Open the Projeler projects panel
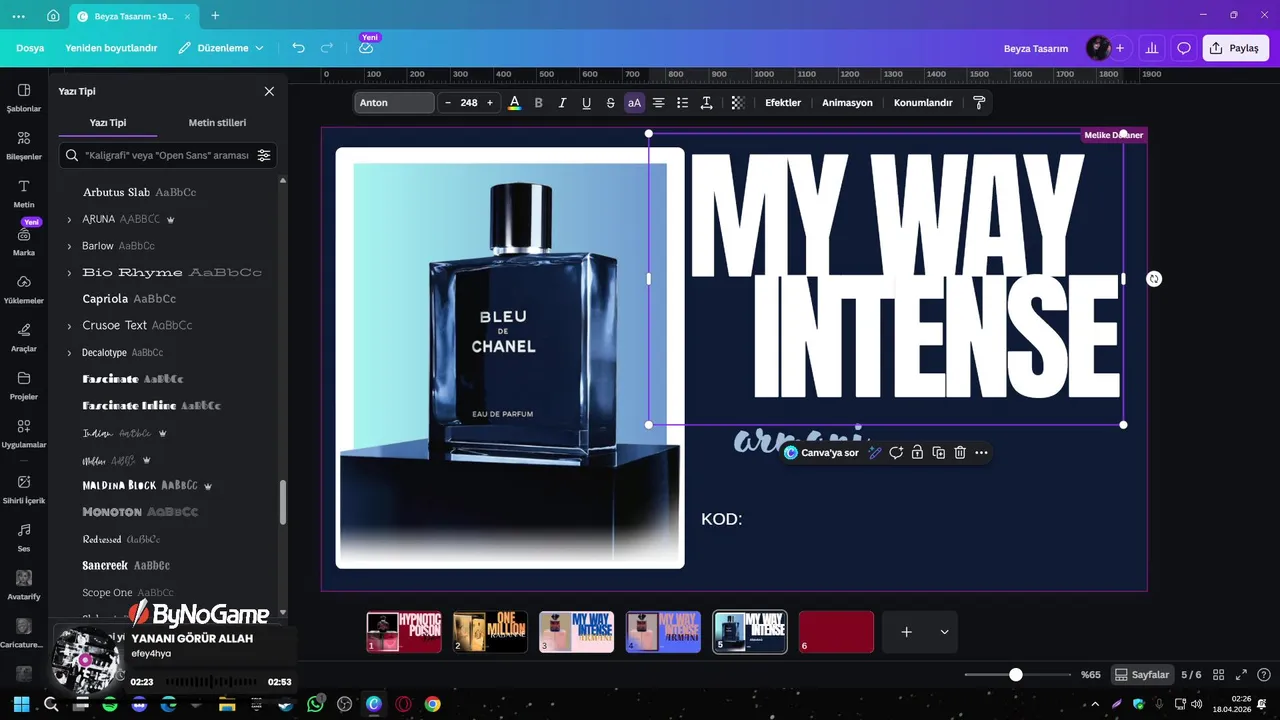The height and width of the screenshot is (720, 1280). [x=24, y=385]
